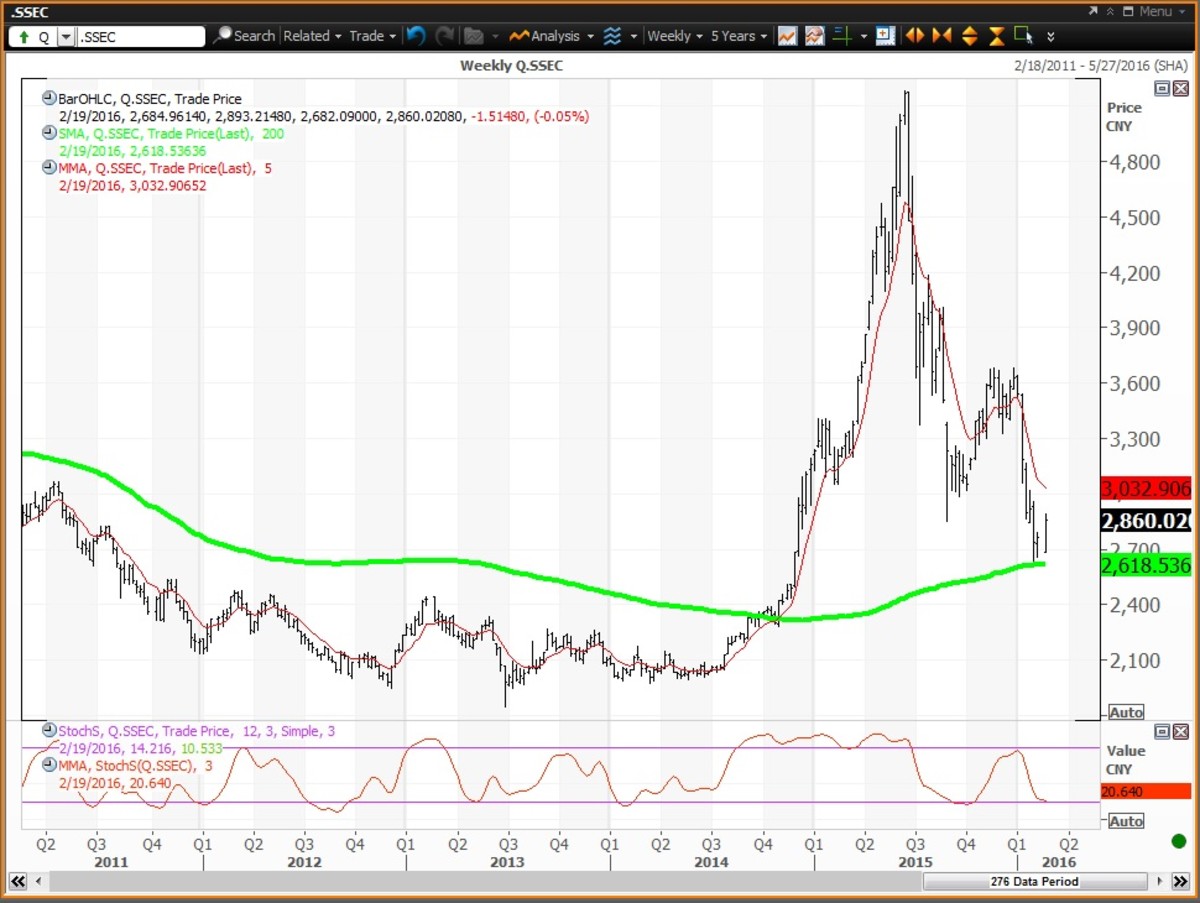Click the blue wave chart-type icon
Image resolution: width=1200 pixels, height=903 pixels.
click(x=613, y=36)
